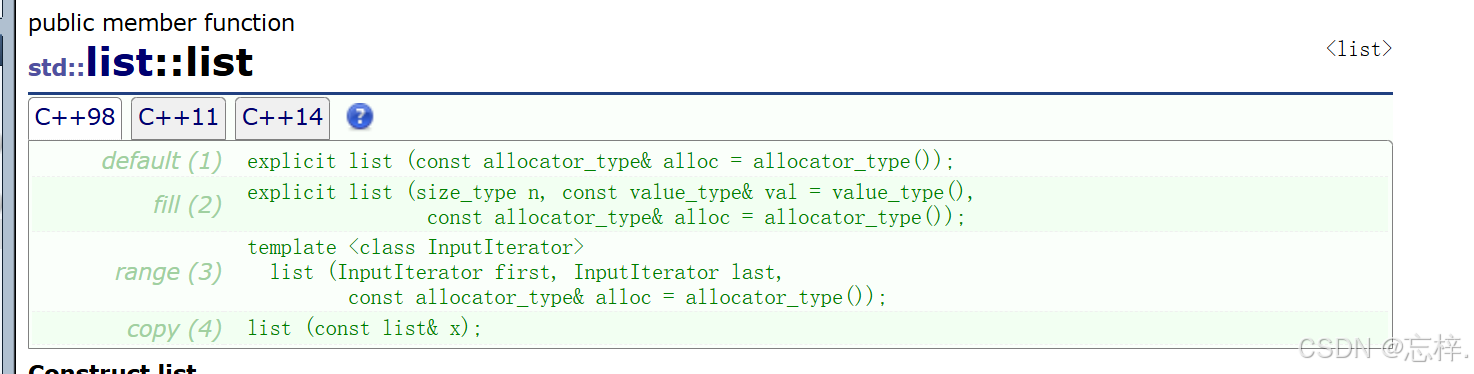Screen dimensions: 1474x374
Task: Switch to the C++98 tab
Action: click(x=75, y=118)
